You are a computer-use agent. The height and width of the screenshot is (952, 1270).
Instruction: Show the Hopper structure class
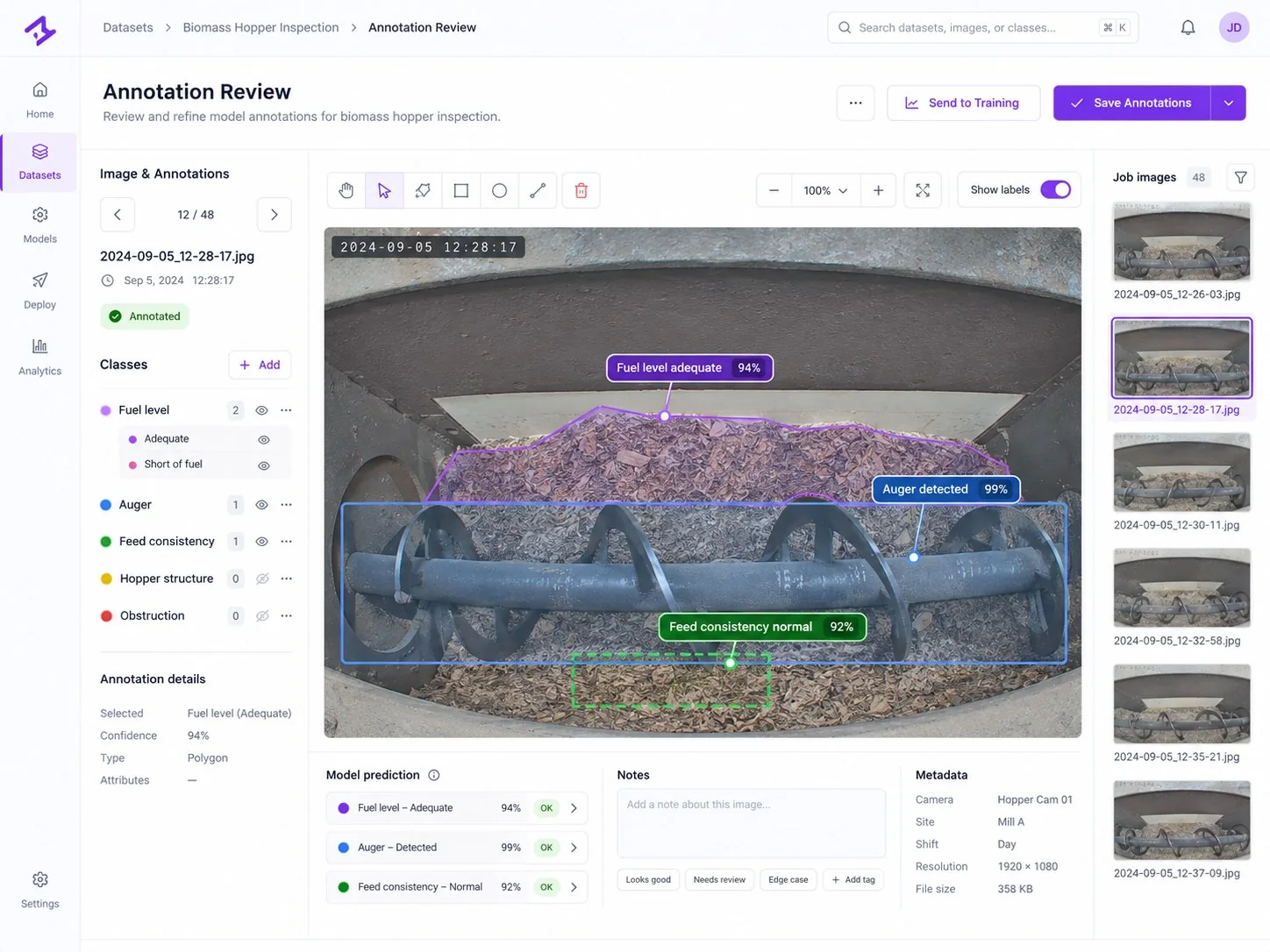pyautogui.click(x=261, y=579)
